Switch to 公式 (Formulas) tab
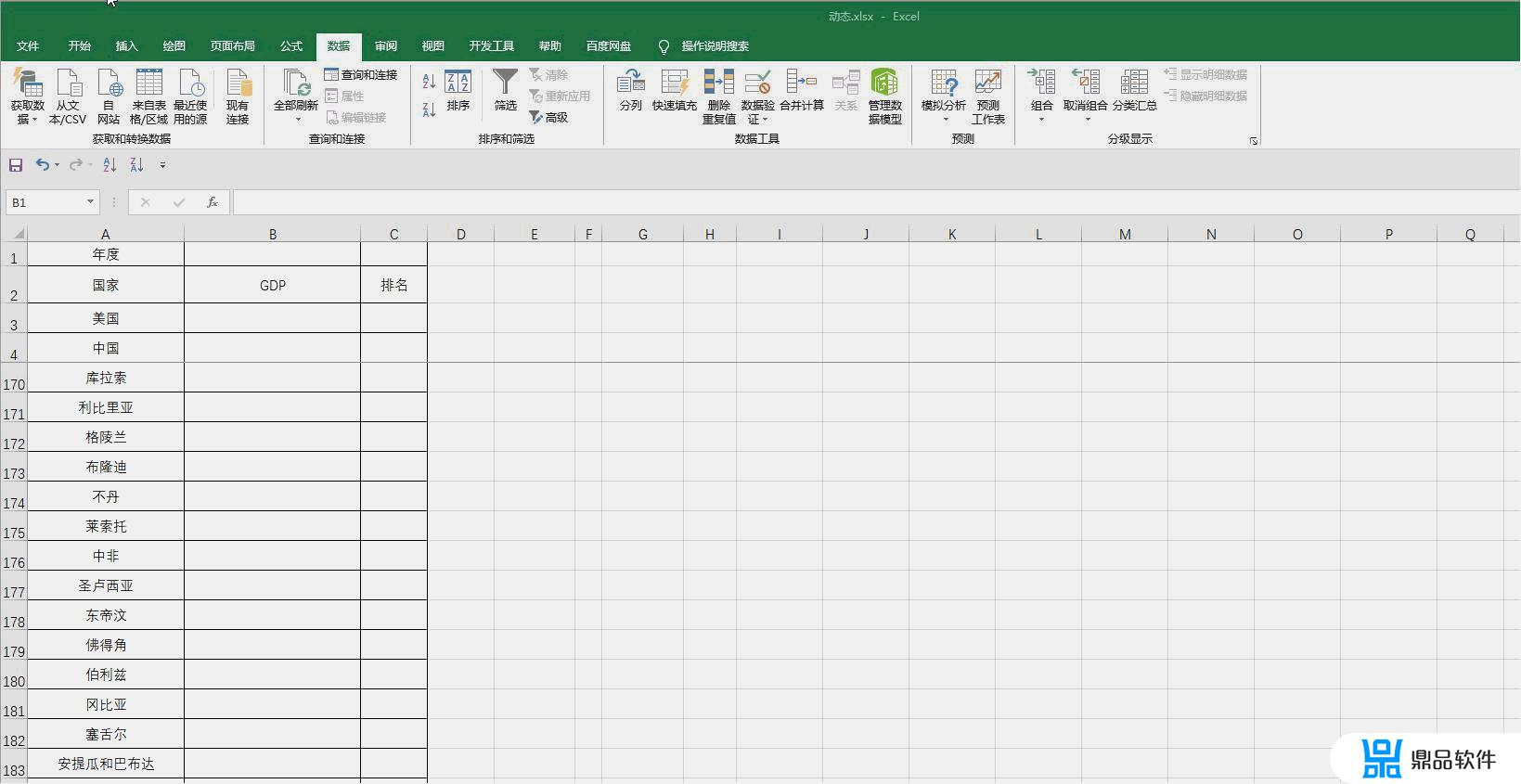This screenshot has height=784, width=1521. pyautogui.click(x=291, y=46)
